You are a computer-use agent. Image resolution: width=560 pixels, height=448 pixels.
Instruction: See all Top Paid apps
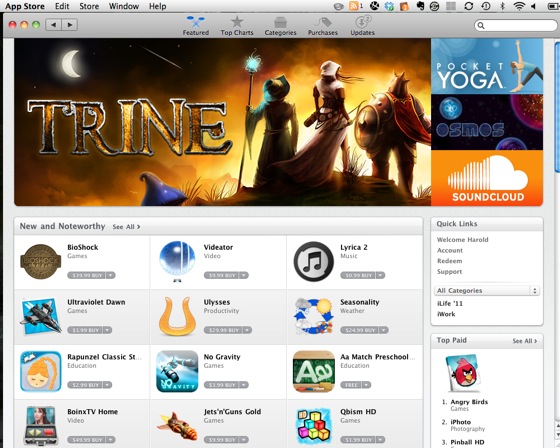point(525,341)
